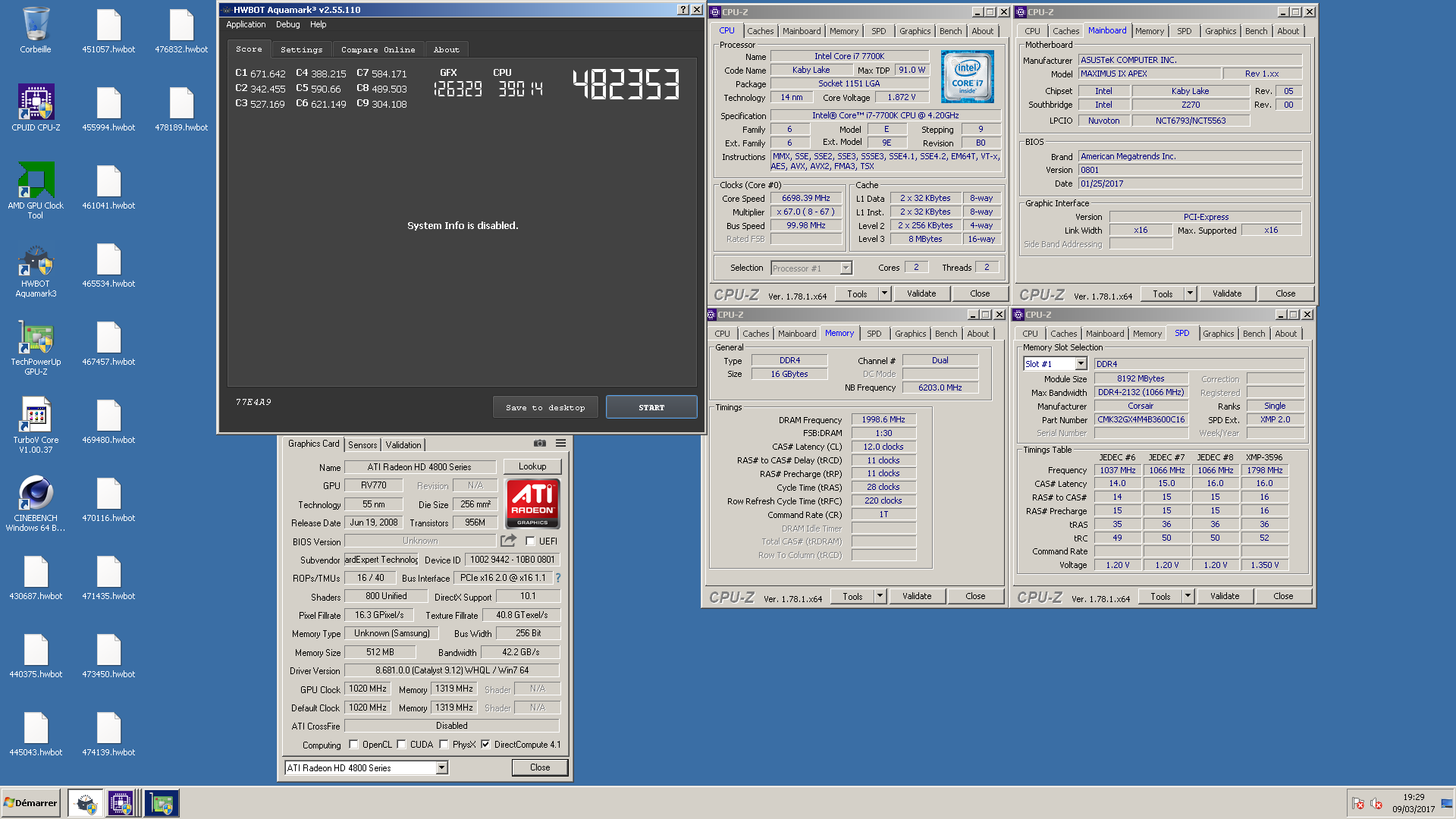Open the Aquamark taskbar icon

click(x=86, y=803)
